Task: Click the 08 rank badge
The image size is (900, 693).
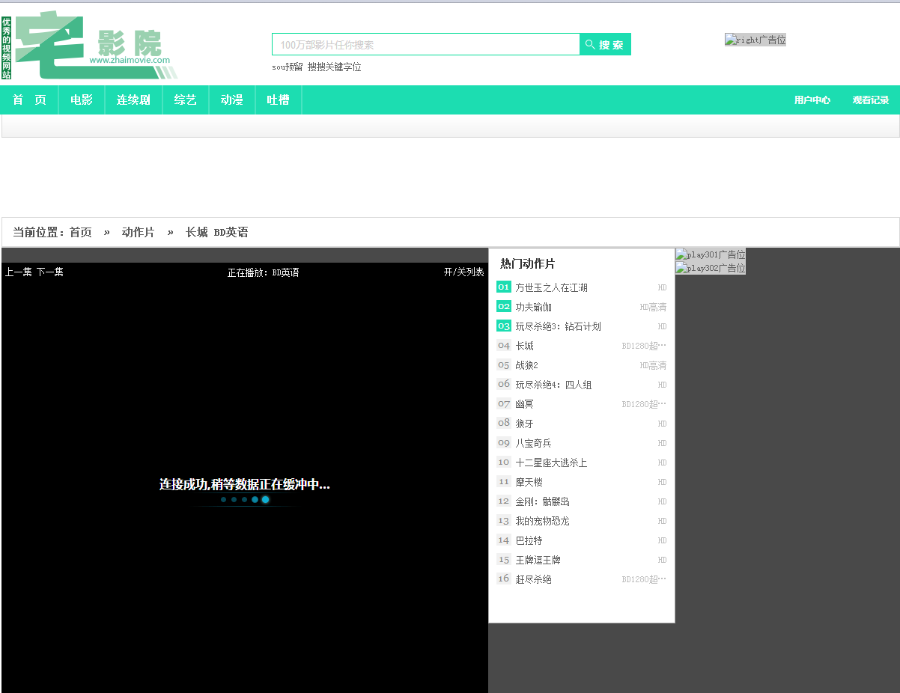Action: pyautogui.click(x=503, y=423)
